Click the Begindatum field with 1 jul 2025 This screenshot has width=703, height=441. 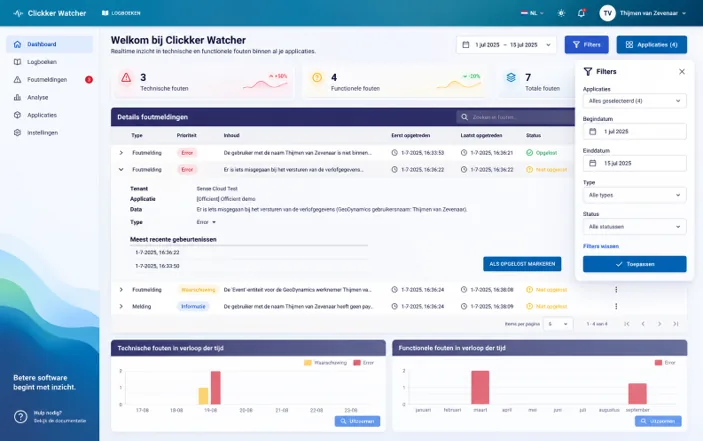pos(634,132)
